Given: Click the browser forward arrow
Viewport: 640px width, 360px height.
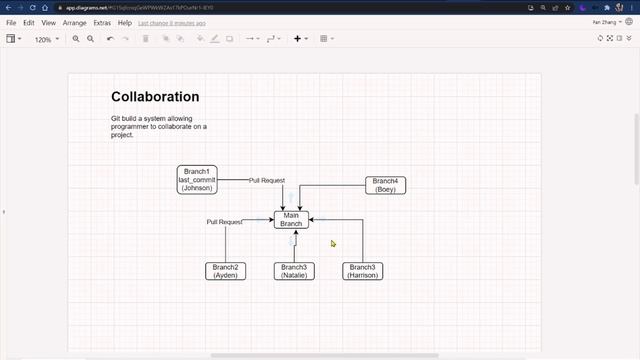Looking at the screenshot, I should tap(20, 7).
